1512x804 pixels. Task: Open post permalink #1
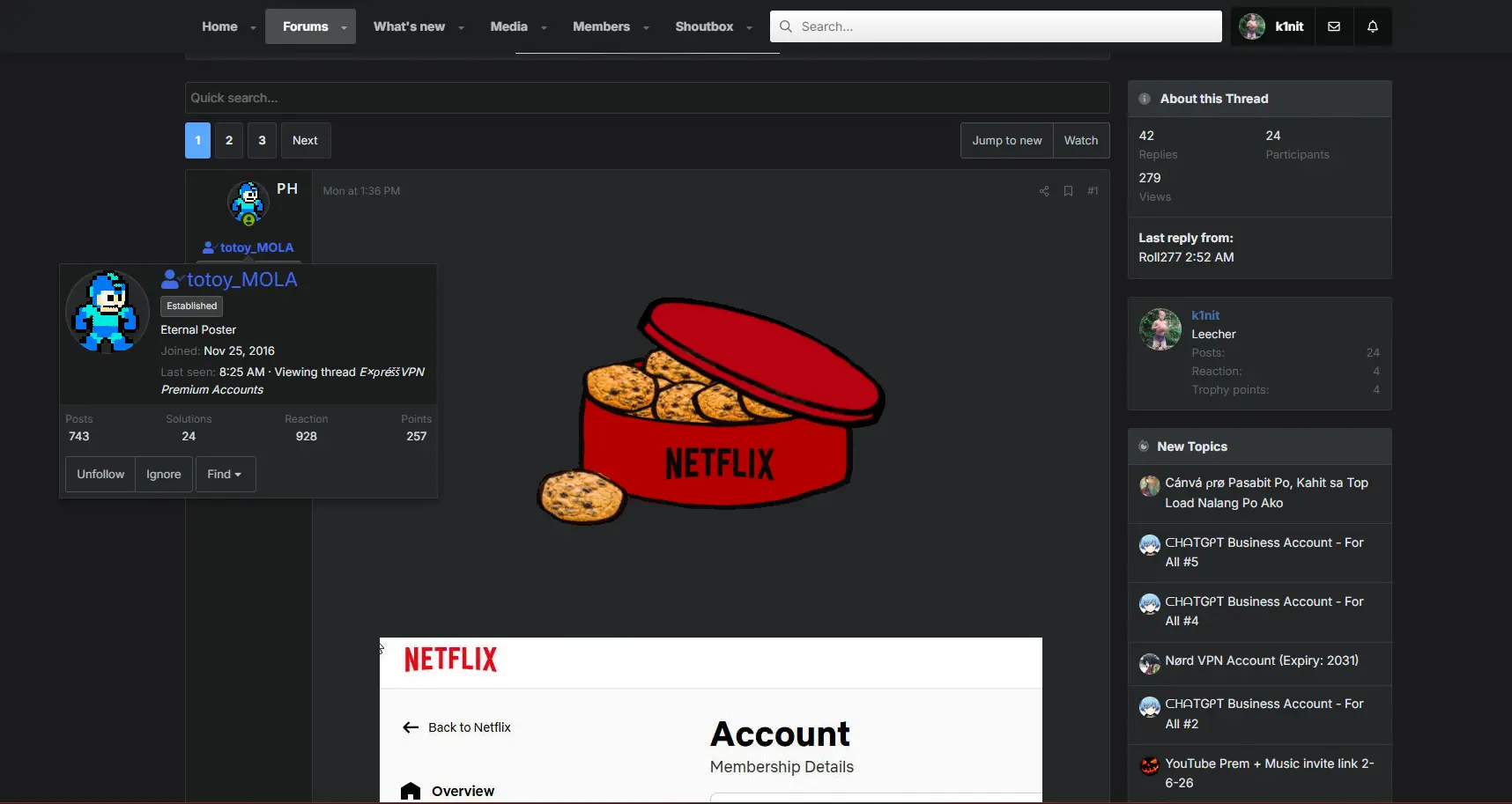tap(1093, 191)
